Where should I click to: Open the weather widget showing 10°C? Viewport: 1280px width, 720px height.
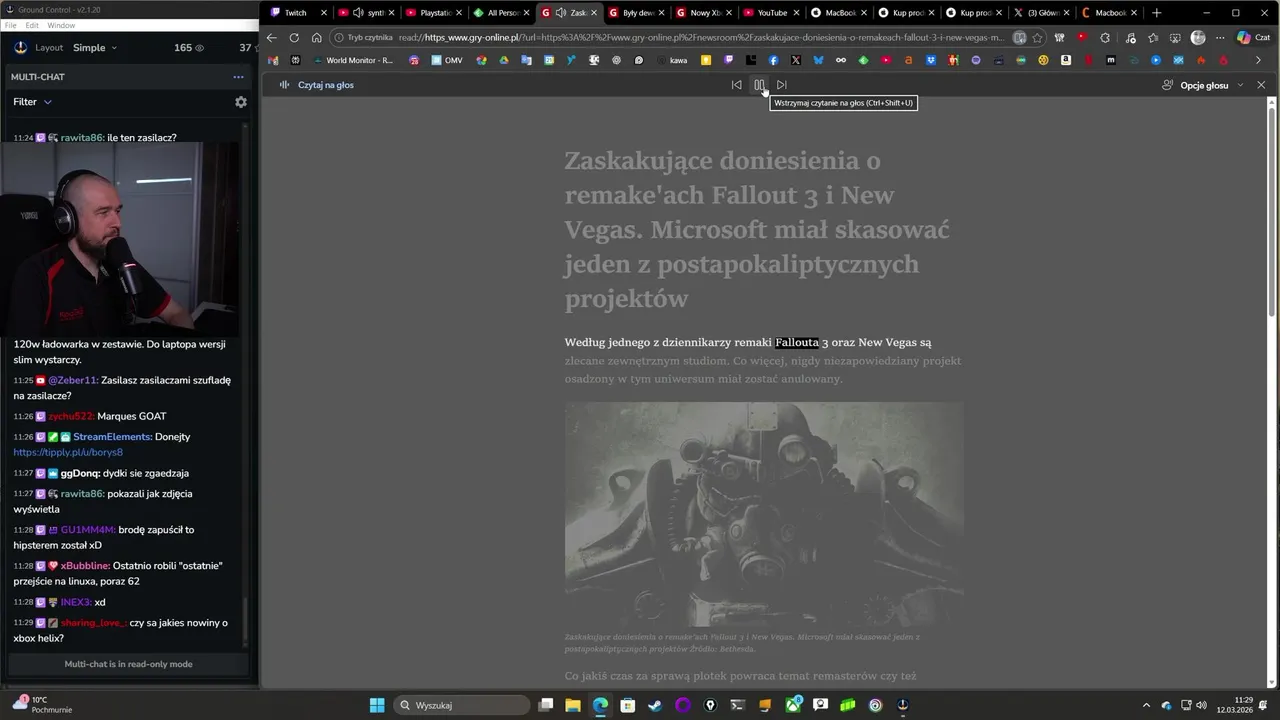pos(42,705)
